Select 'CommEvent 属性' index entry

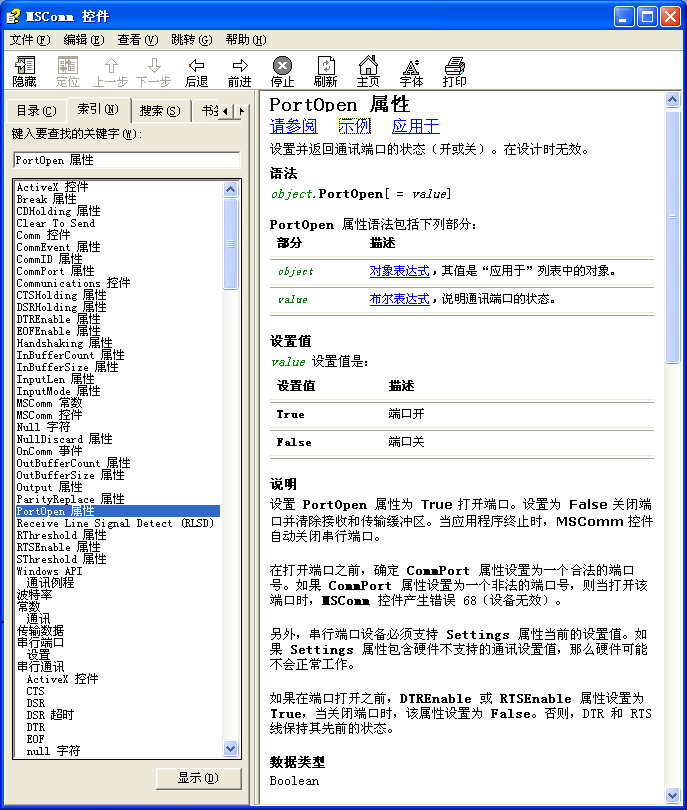click(58, 247)
